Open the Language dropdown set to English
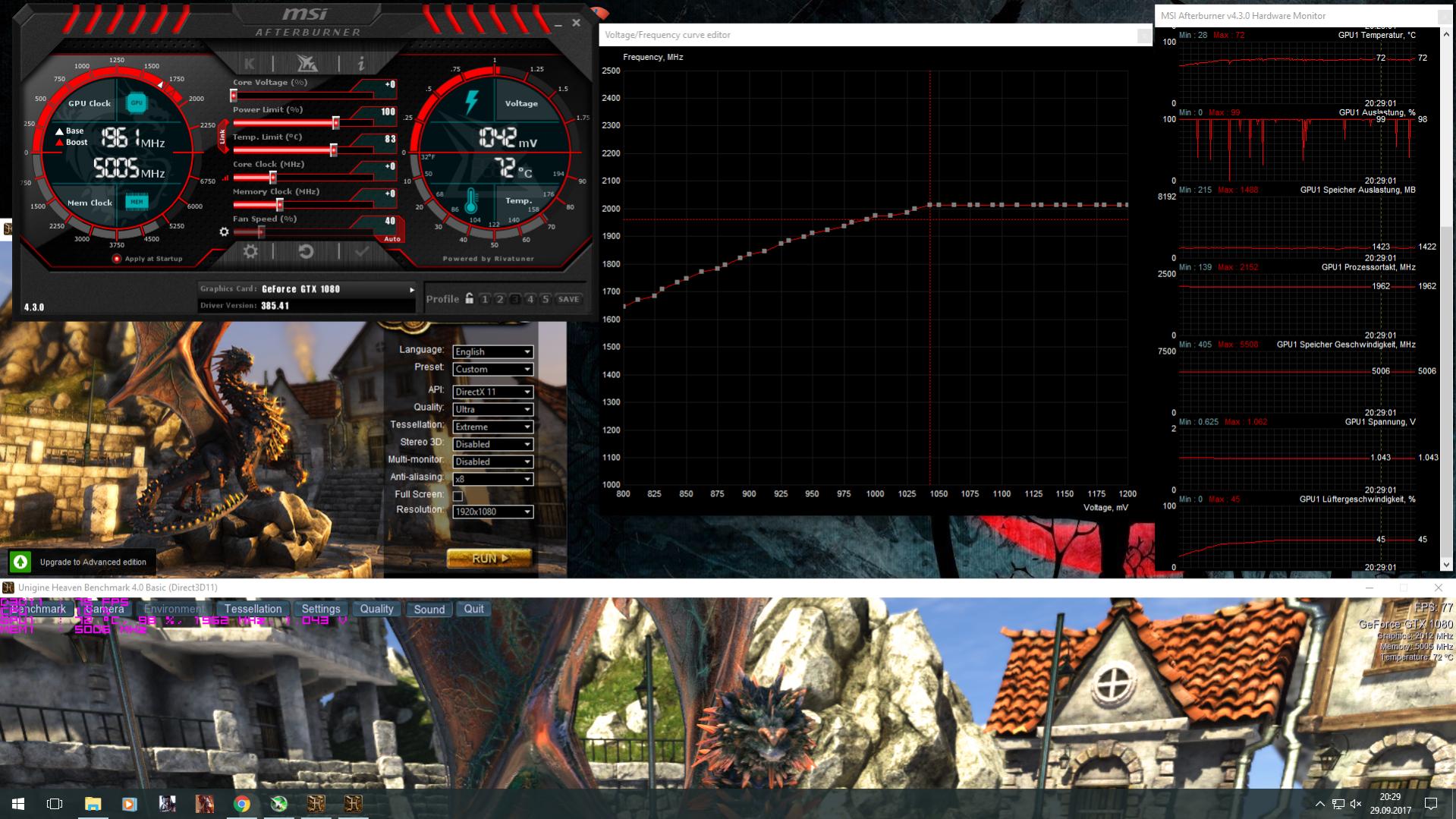Screen dimensions: 1456x819 coord(493,351)
